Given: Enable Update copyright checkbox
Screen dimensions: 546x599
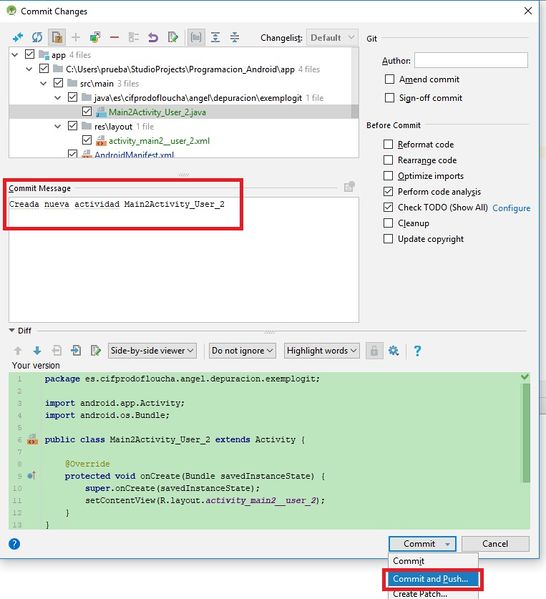Looking at the screenshot, I should (388, 239).
